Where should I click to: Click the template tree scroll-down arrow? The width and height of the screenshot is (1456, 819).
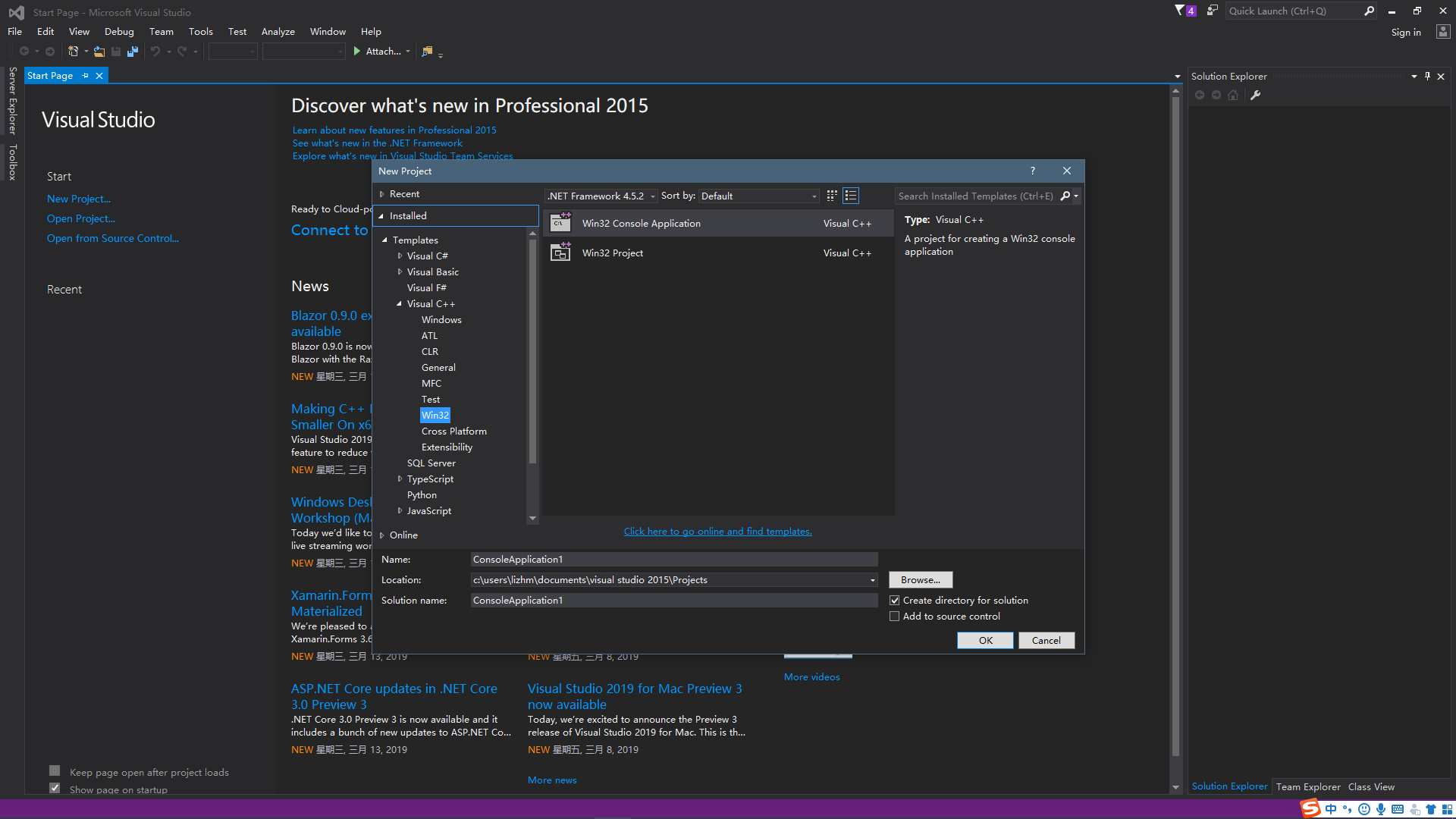532,519
